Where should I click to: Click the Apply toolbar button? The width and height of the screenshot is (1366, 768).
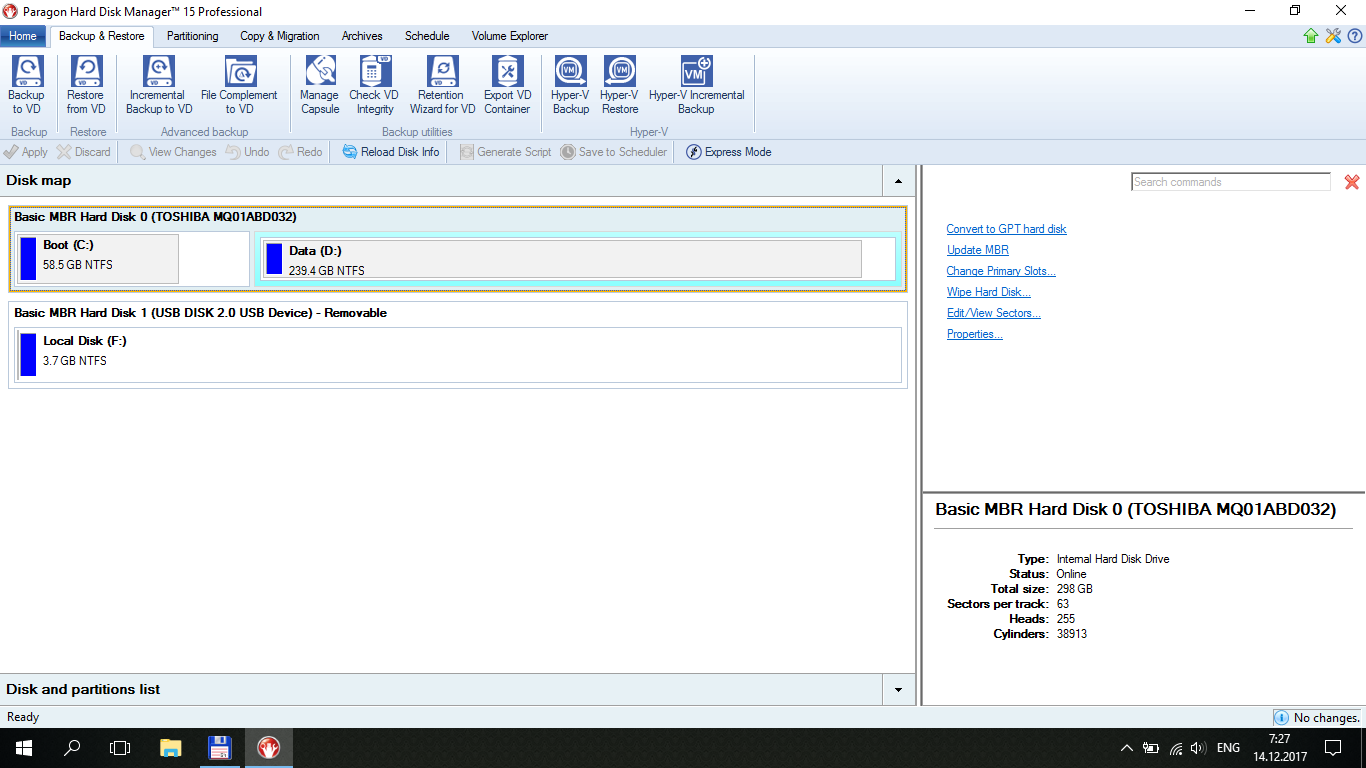click(x=26, y=152)
